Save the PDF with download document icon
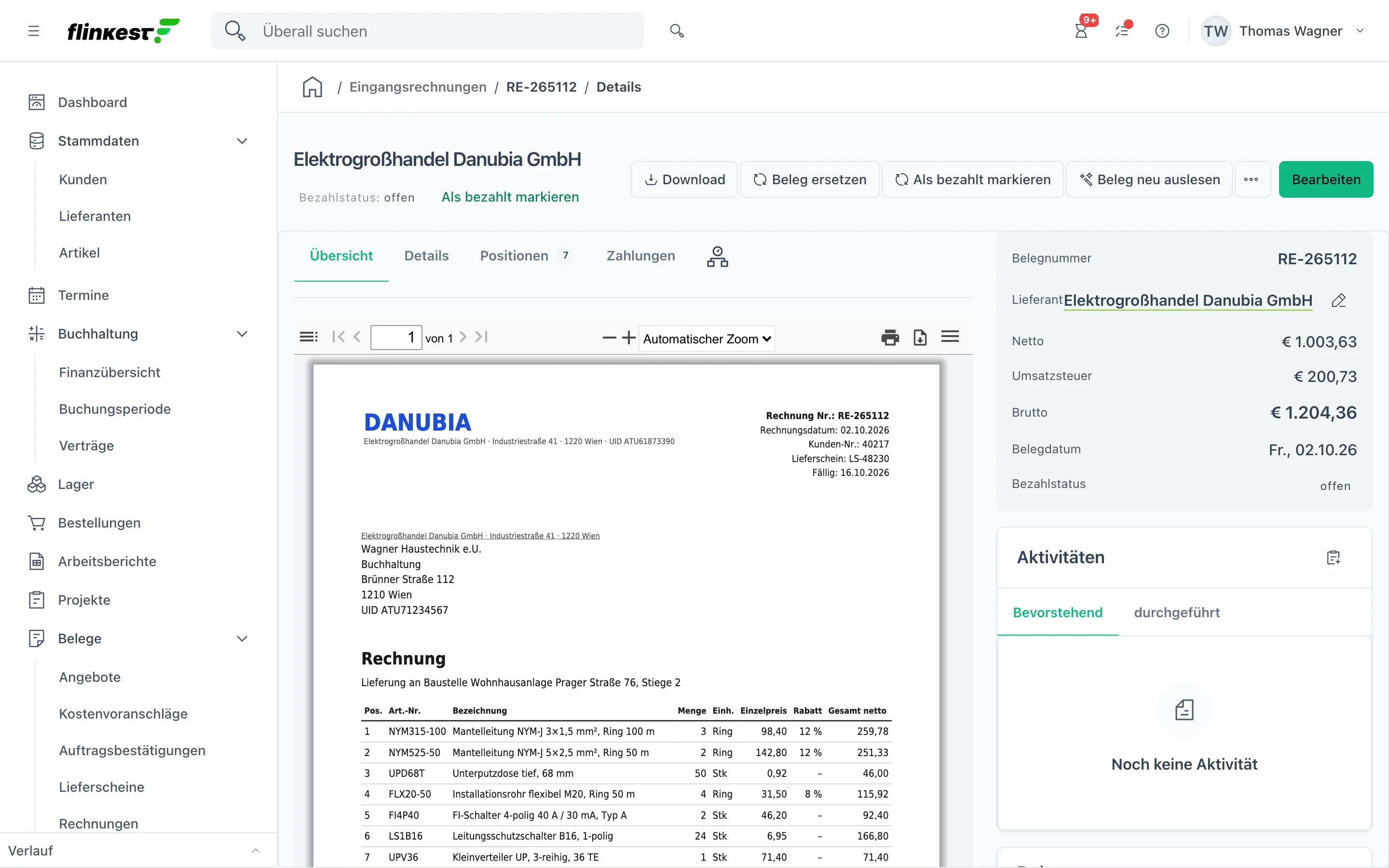The height and width of the screenshot is (868, 1389). pyautogui.click(x=920, y=338)
